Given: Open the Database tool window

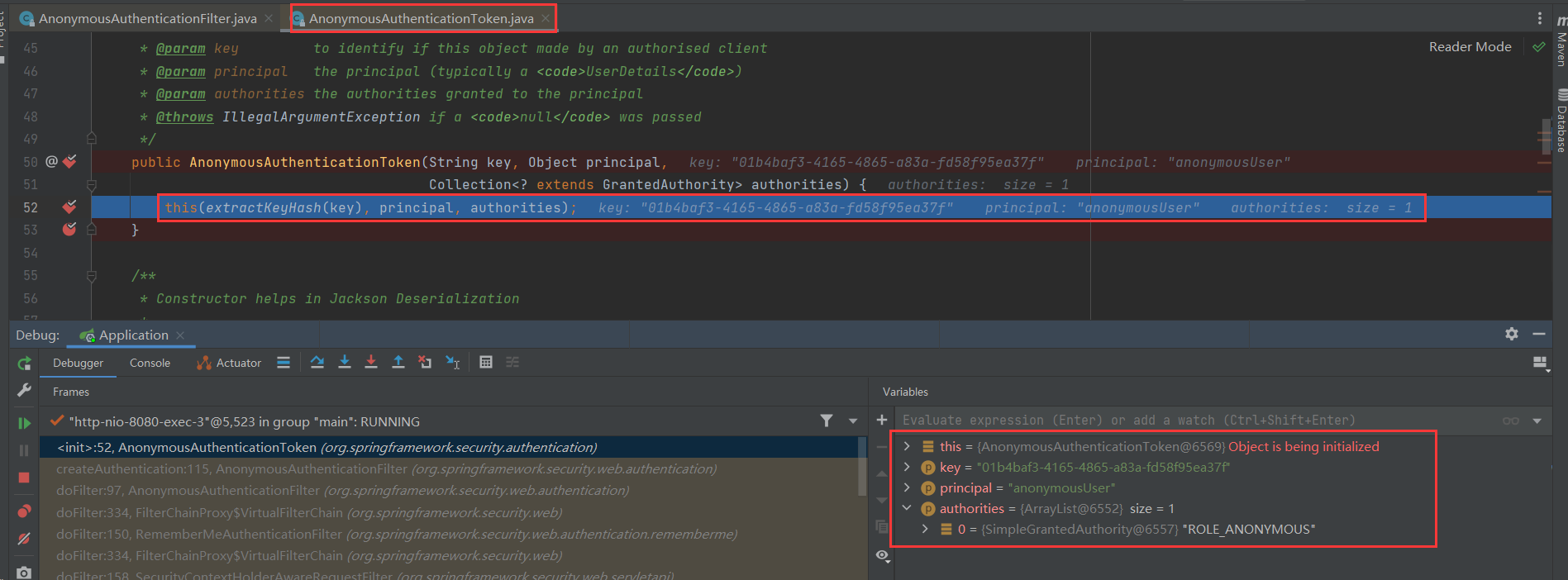Looking at the screenshot, I should pyautogui.click(x=1561, y=121).
